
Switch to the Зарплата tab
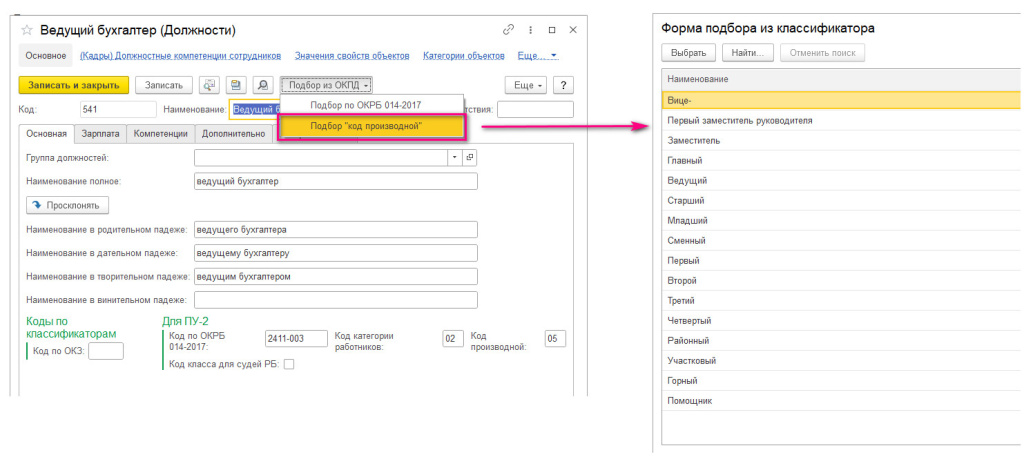tap(101, 132)
